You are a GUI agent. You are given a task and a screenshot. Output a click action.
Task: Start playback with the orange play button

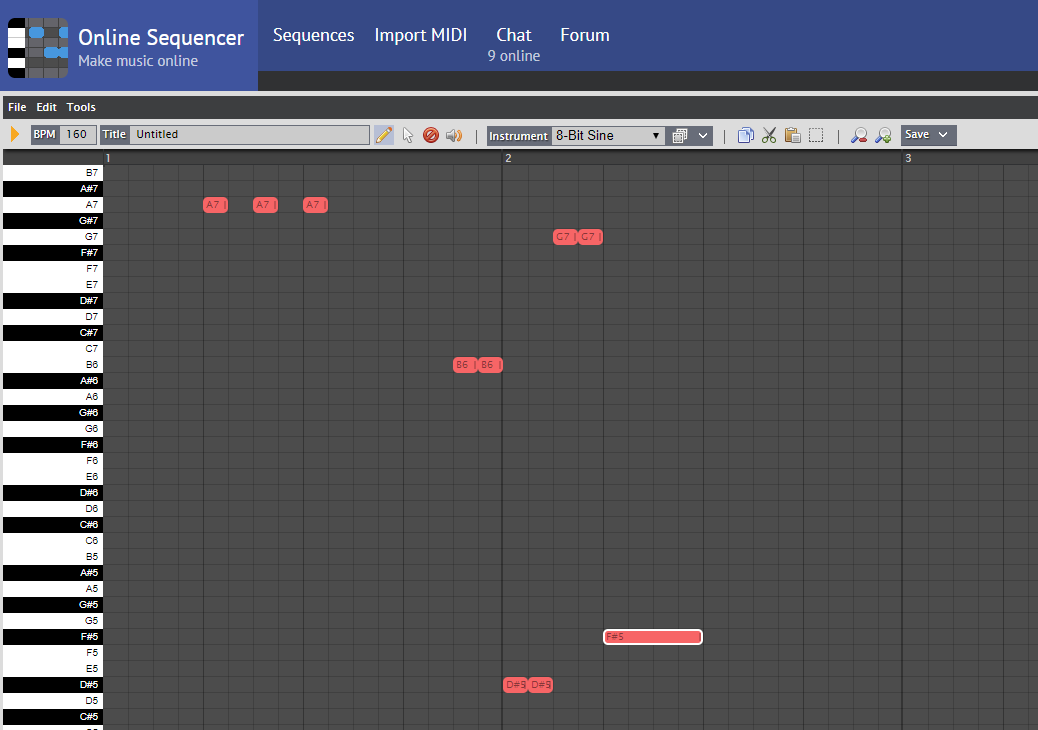pyautogui.click(x=15, y=134)
